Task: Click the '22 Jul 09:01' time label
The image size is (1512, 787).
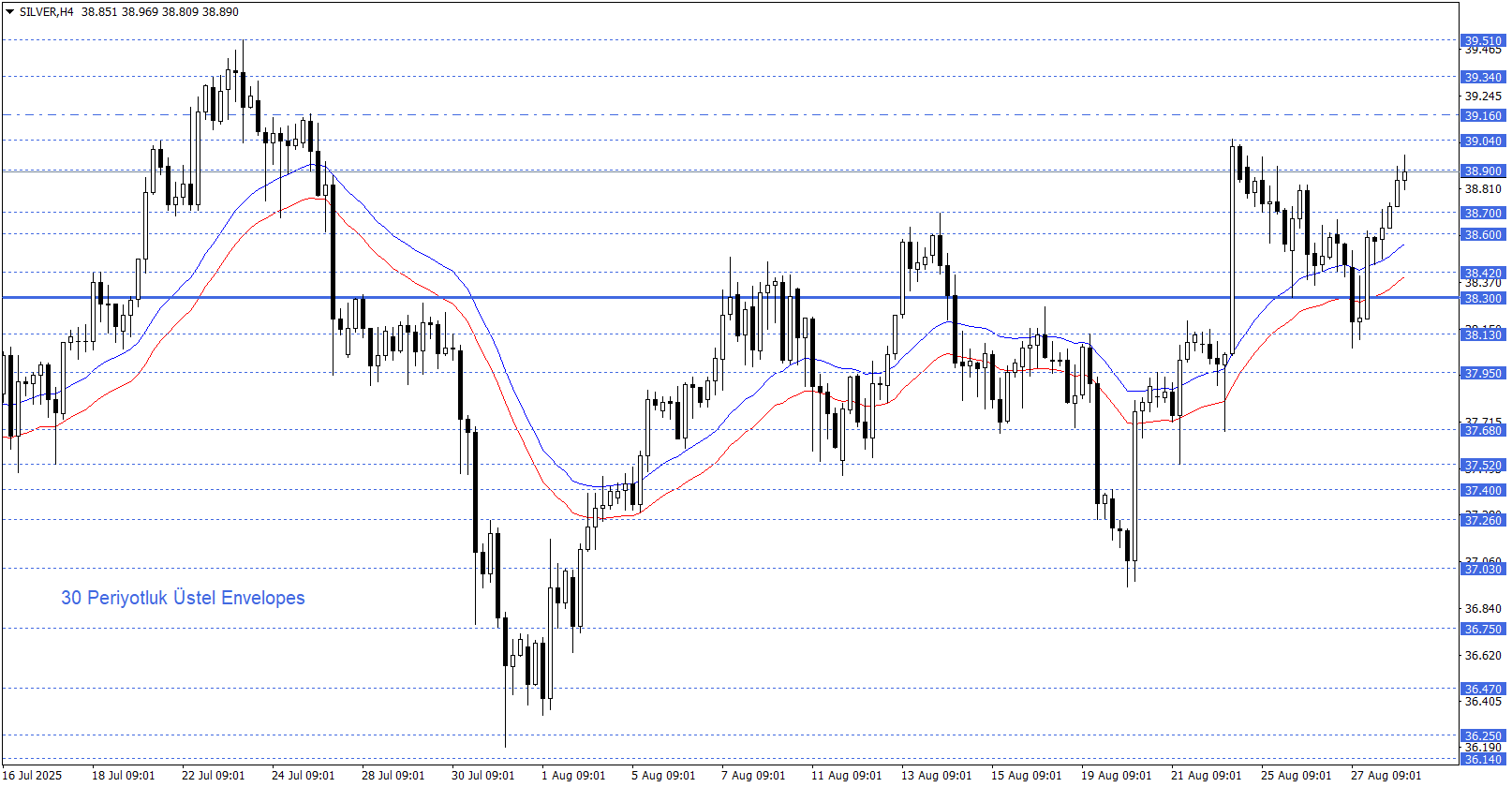Action: (x=214, y=776)
